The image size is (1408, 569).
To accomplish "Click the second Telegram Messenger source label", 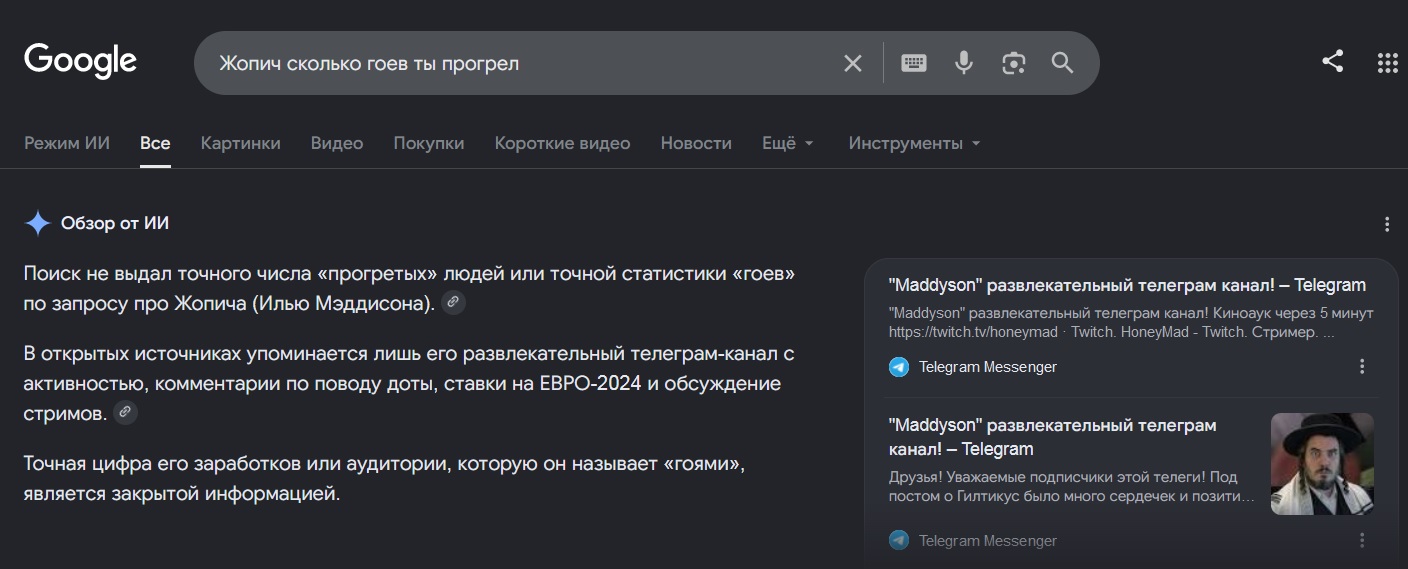I will [988, 540].
